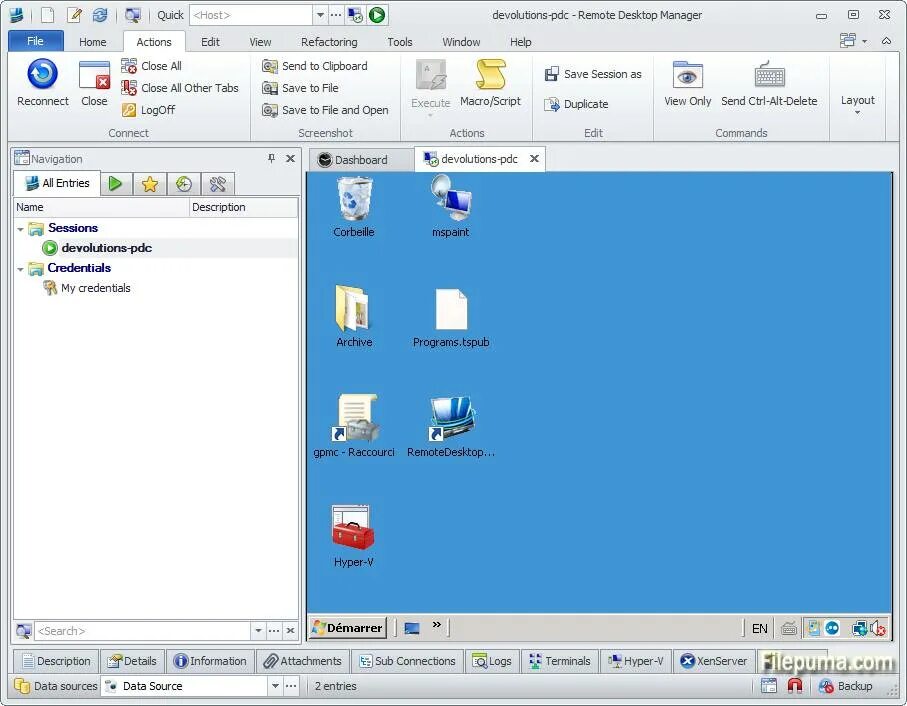Image resolution: width=907 pixels, height=706 pixels.
Task: Toggle View Only mode
Action: pyautogui.click(x=687, y=82)
